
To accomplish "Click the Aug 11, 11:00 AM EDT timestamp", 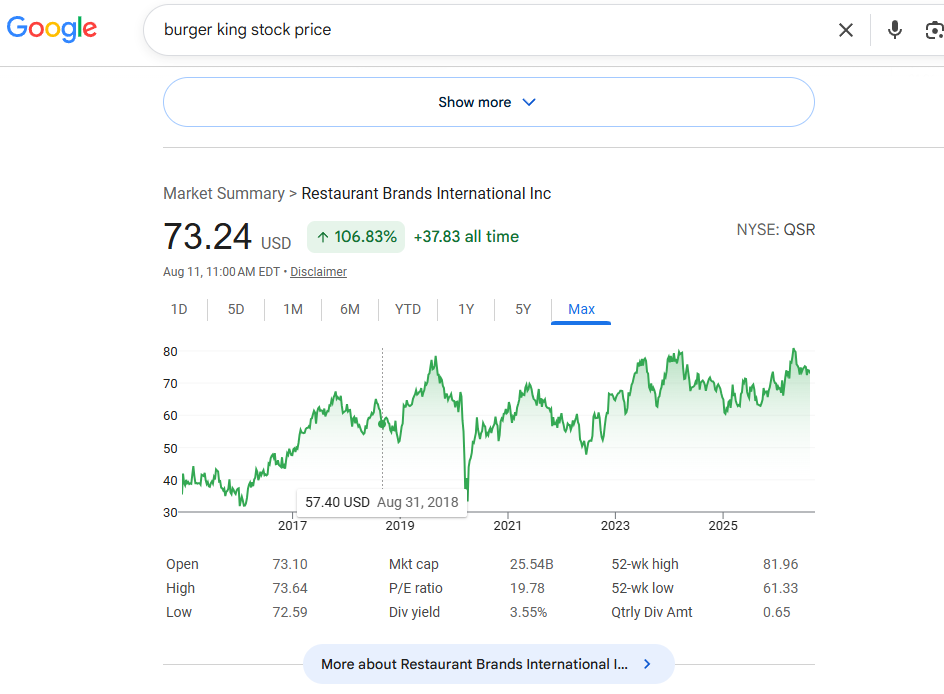I will [221, 271].
